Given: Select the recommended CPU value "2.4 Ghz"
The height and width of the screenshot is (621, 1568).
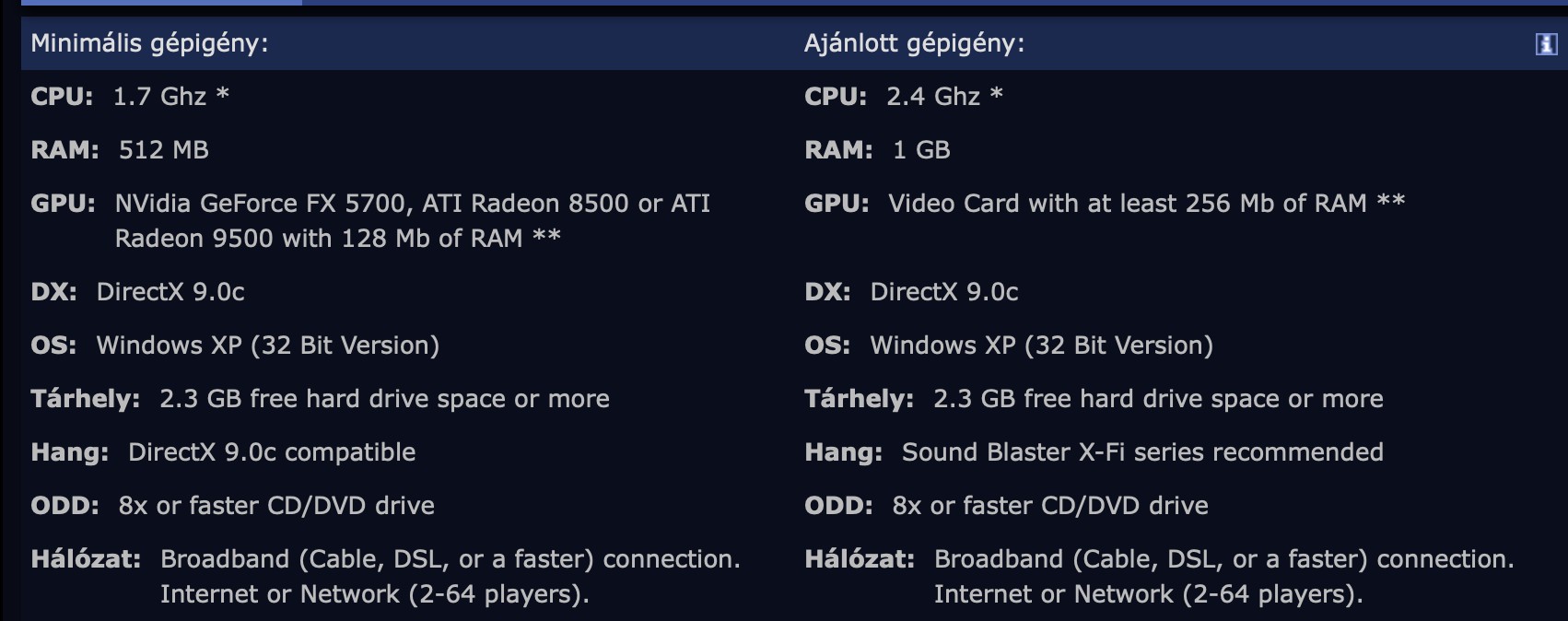Looking at the screenshot, I should click(933, 96).
